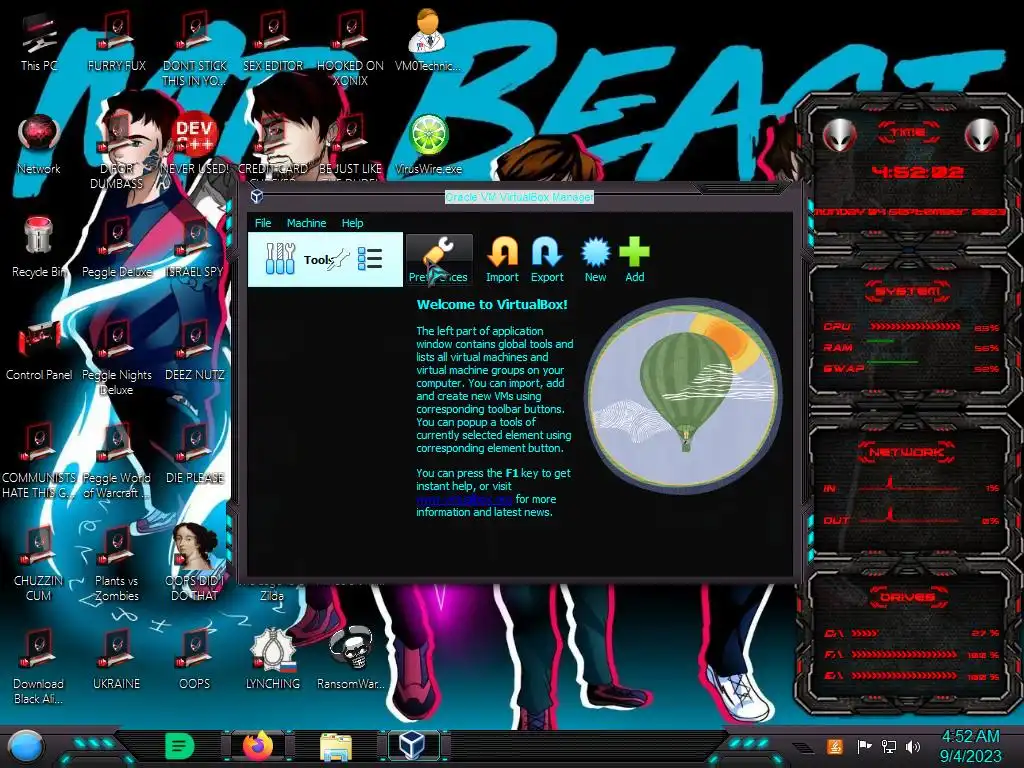This screenshot has height=768, width=1024.
Task: Select the ISRAEL SPY shortcut
Action: tap(195, 248)
